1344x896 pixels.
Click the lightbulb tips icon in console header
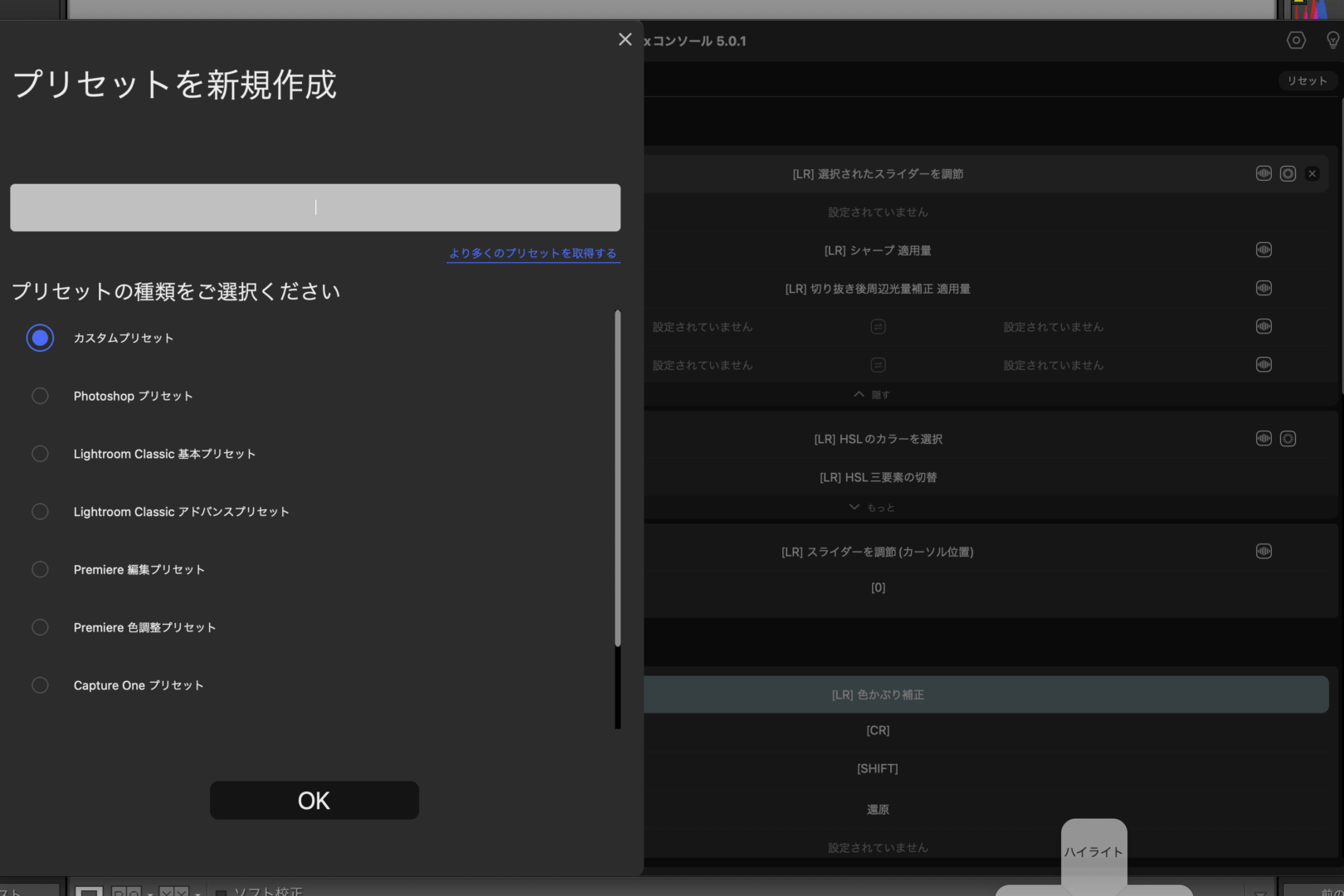point(1333,40)
